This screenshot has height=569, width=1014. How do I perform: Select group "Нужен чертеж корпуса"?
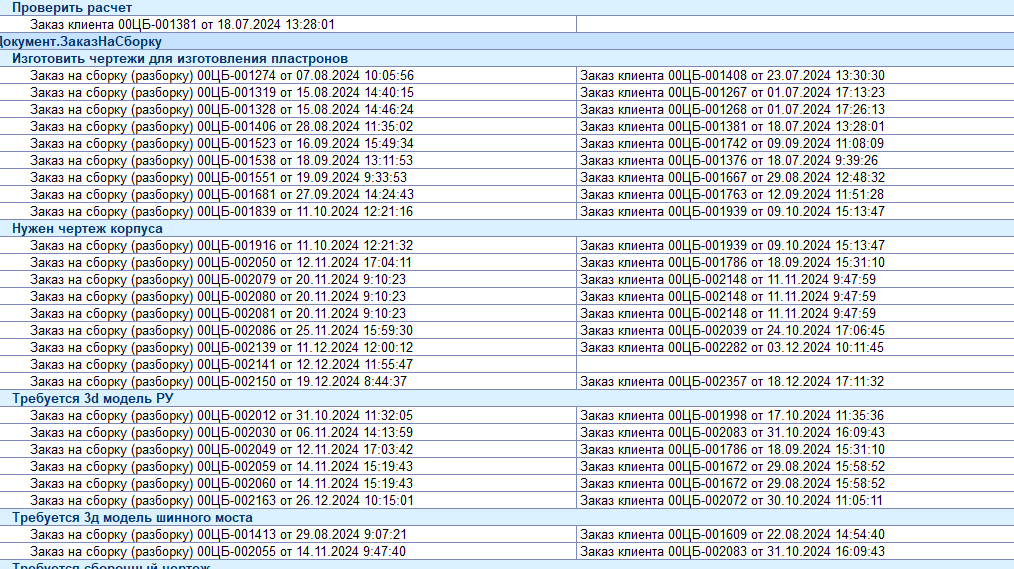tap(87, 229)
